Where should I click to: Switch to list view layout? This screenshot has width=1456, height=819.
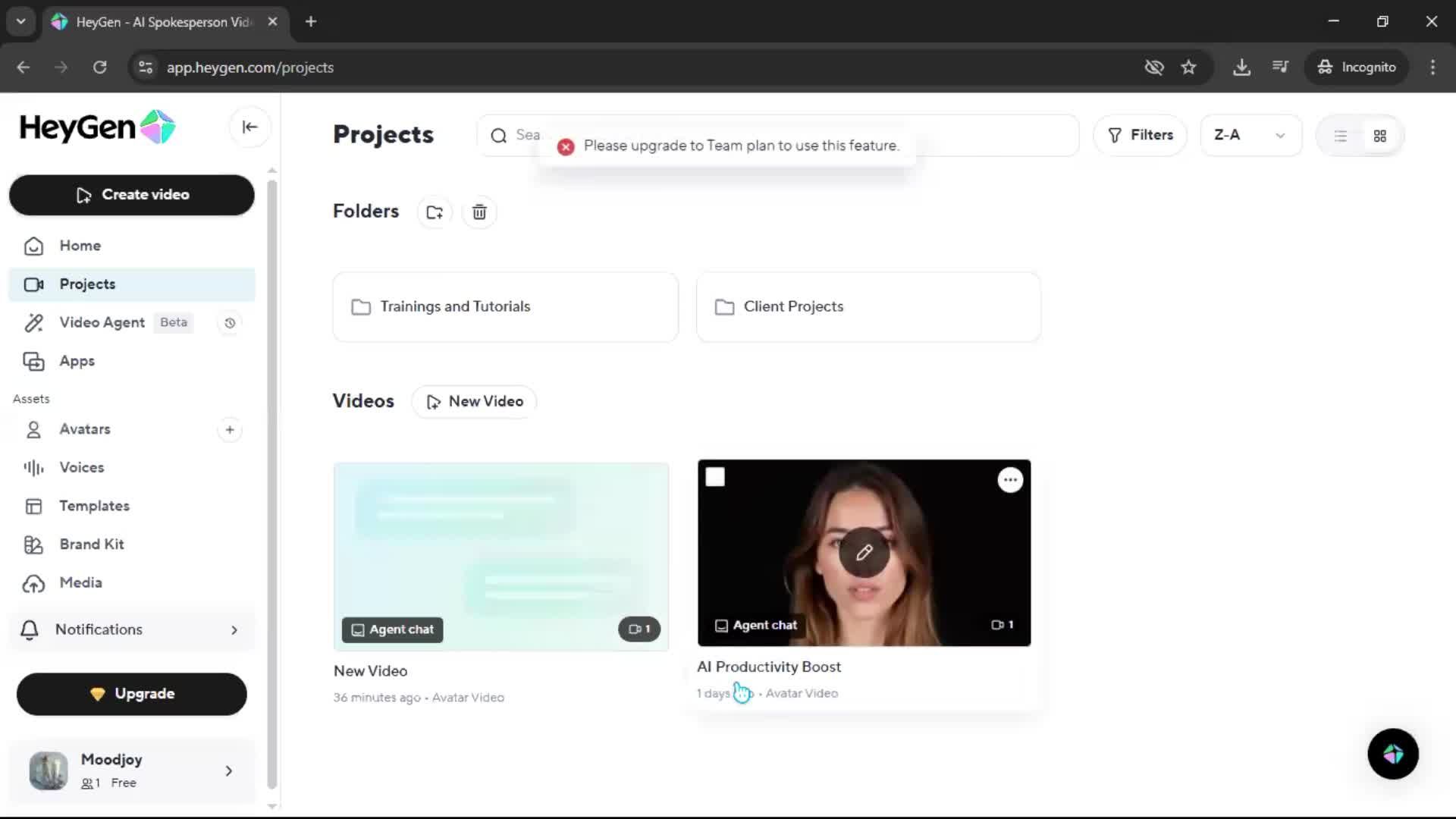1340,135
